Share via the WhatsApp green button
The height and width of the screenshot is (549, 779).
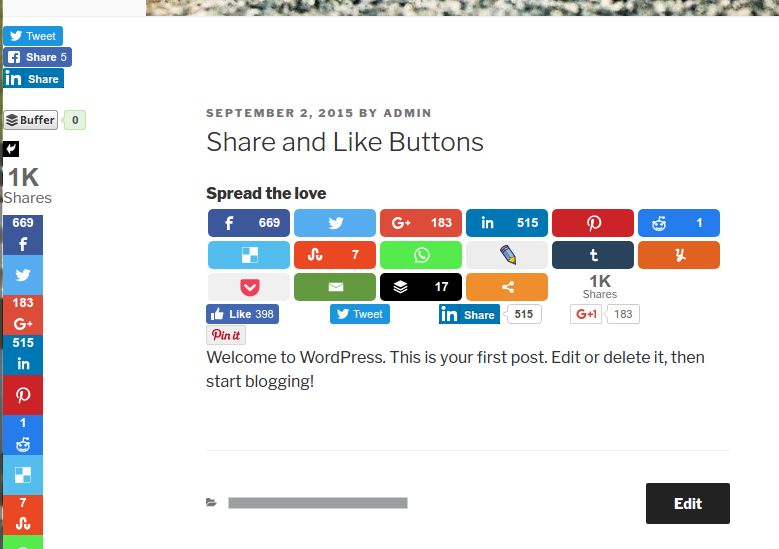421,255
